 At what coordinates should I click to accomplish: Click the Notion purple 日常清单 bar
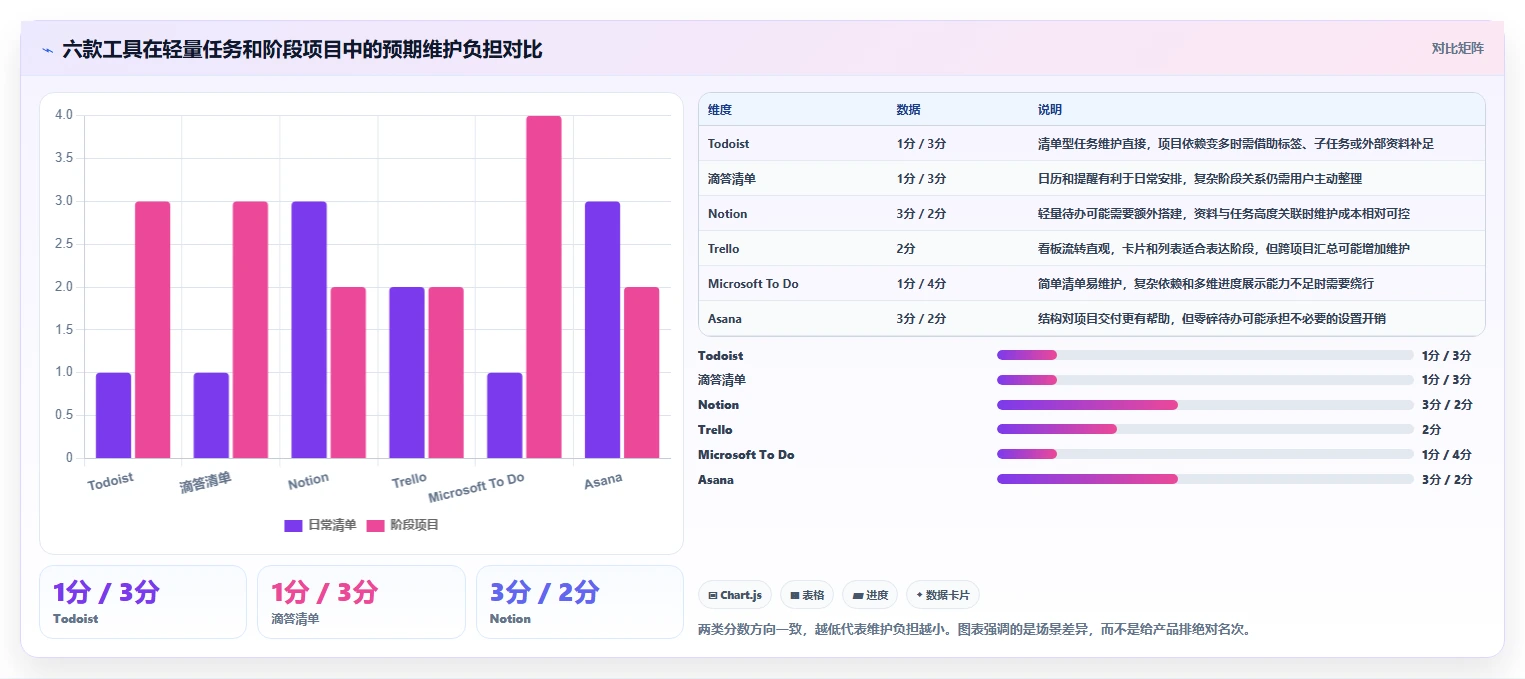click(309, 330)
